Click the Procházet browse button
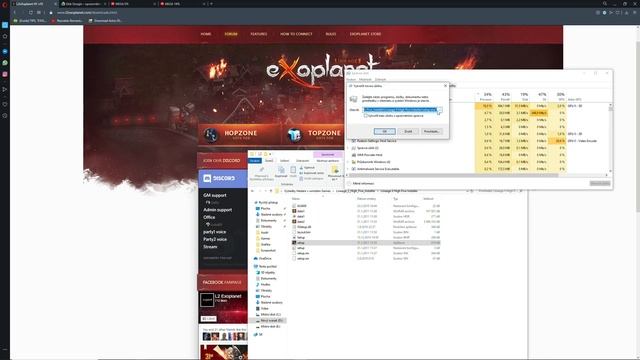The width and height of the screenshot is (640, 360). [x=431, y=131]
